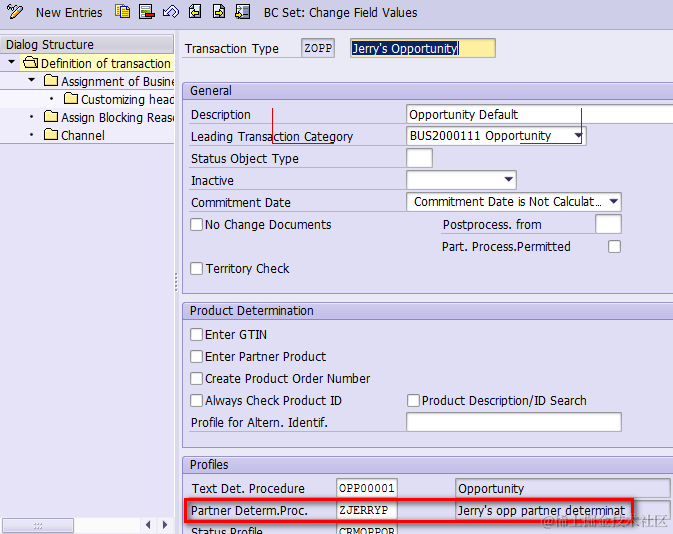Click the Dialog Structure header
The width and height of the screenshot is (673, 534).
(87, 44)
